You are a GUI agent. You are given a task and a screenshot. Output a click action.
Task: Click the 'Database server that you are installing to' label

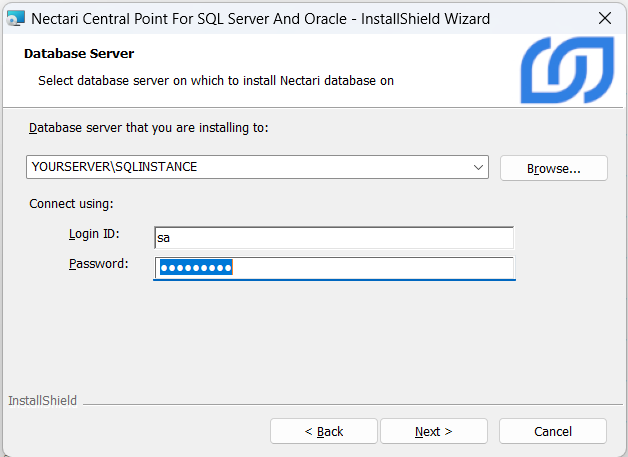coord(148,128)
